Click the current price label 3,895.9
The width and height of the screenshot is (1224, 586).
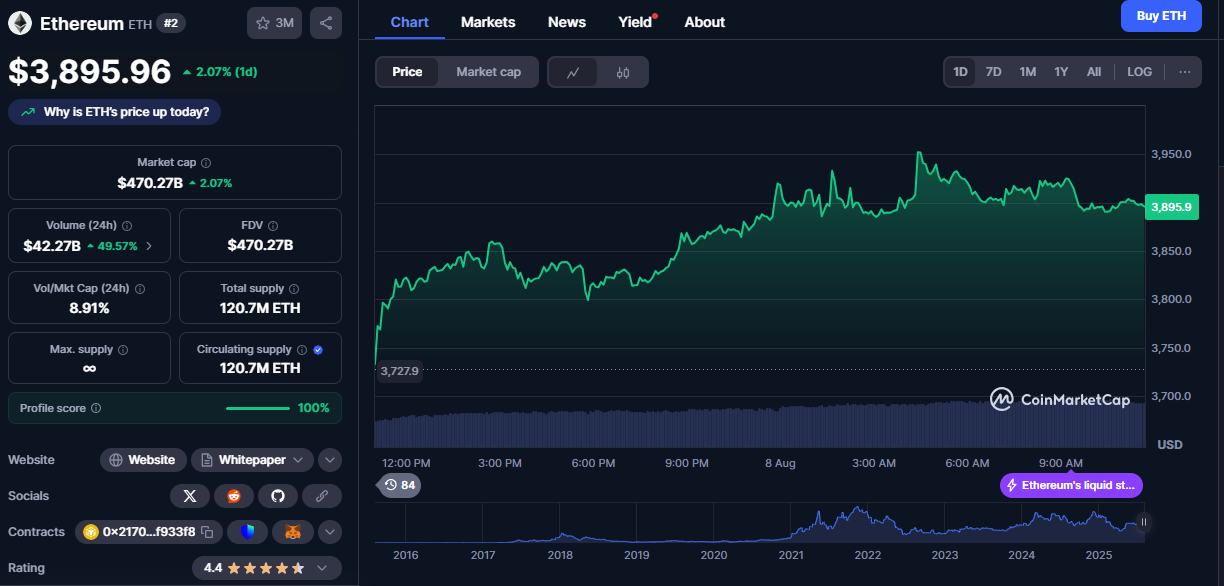[1171, 207]
